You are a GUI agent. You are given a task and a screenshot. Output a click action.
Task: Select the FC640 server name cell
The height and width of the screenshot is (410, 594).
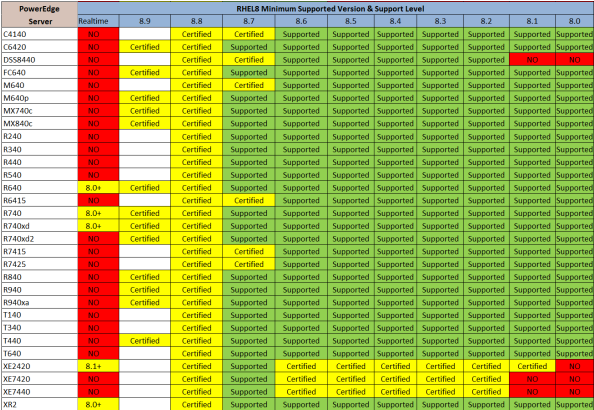(x=39, y=72)
